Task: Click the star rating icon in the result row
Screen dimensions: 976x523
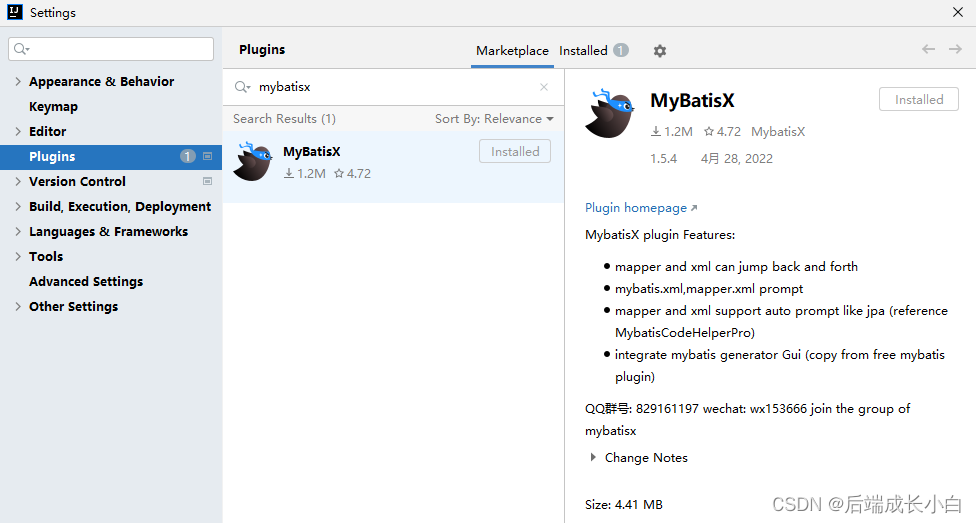Action: pyautogui.click(x=339, y=174)
